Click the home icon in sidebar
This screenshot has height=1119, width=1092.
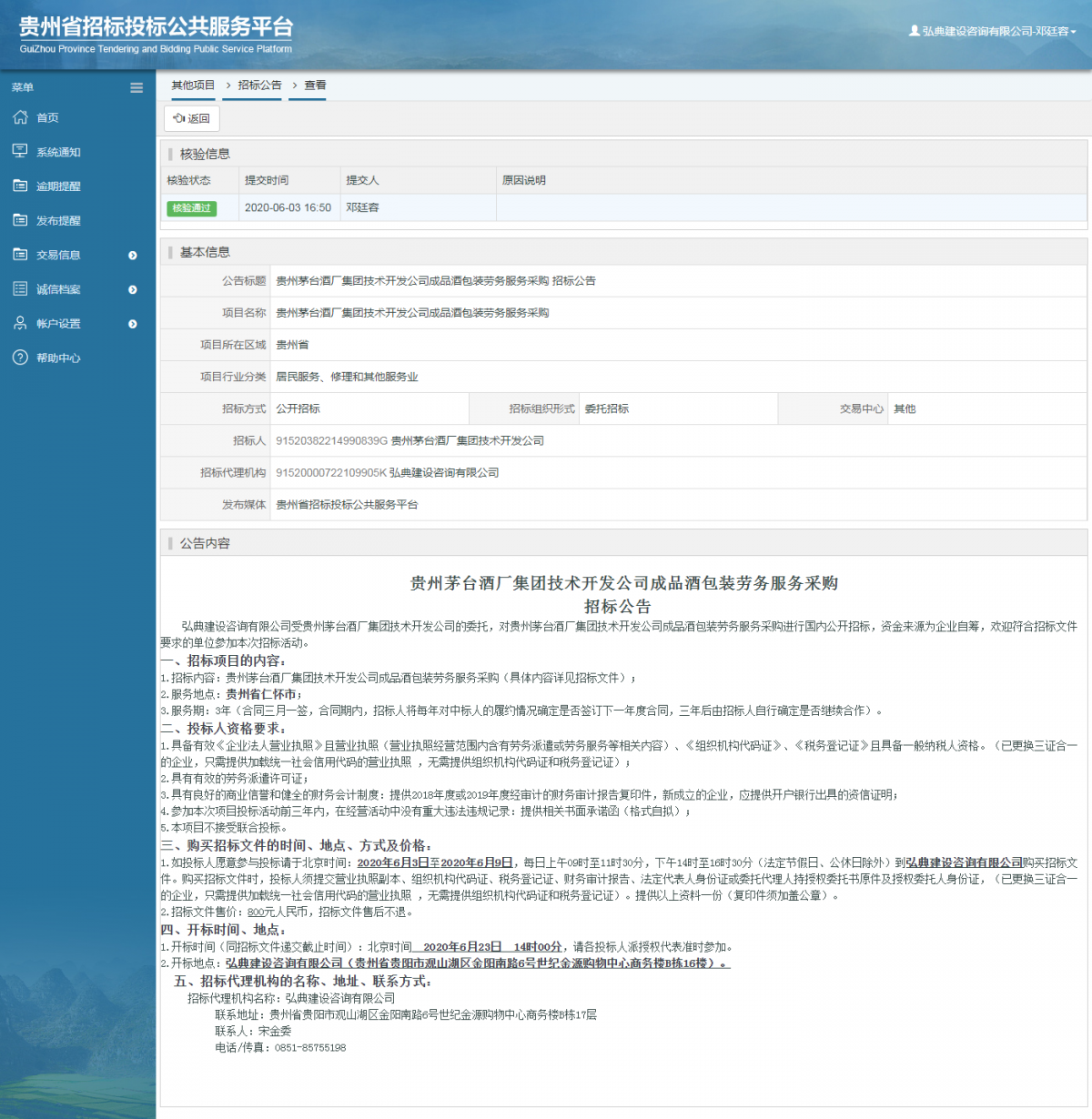[x=20, y=117]
